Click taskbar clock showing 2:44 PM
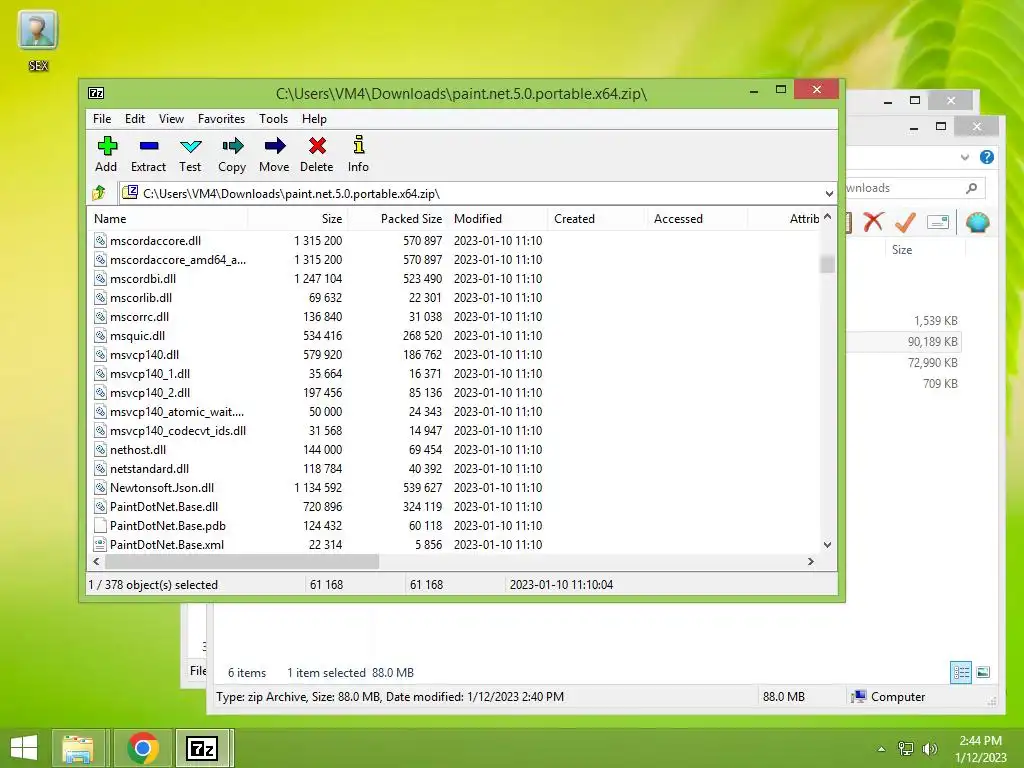This screenshot has height=768, width=1024. (980, 748)
